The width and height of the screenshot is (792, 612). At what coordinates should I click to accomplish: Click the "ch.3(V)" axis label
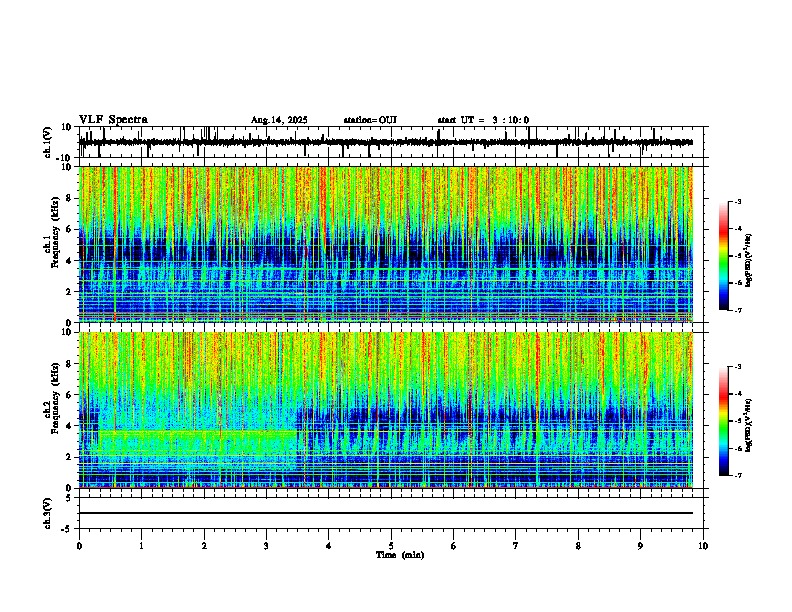tap(48, 513)
